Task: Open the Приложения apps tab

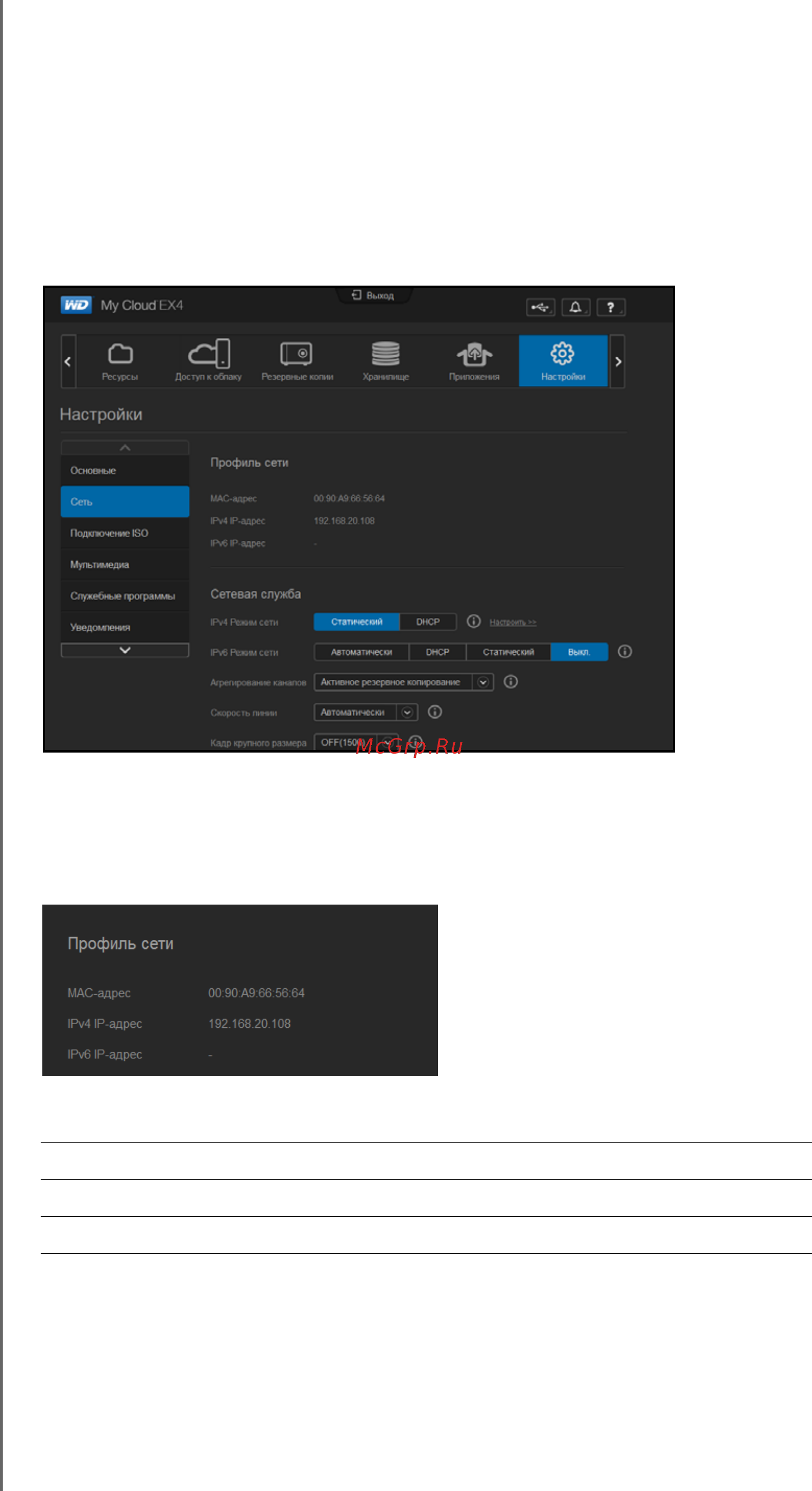Action: (474, 361)
